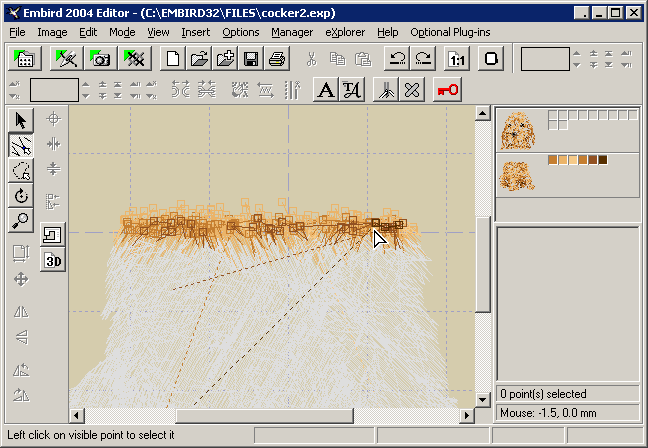
Task: Click the sewing machine simulator icon
Action: point(53,235)
